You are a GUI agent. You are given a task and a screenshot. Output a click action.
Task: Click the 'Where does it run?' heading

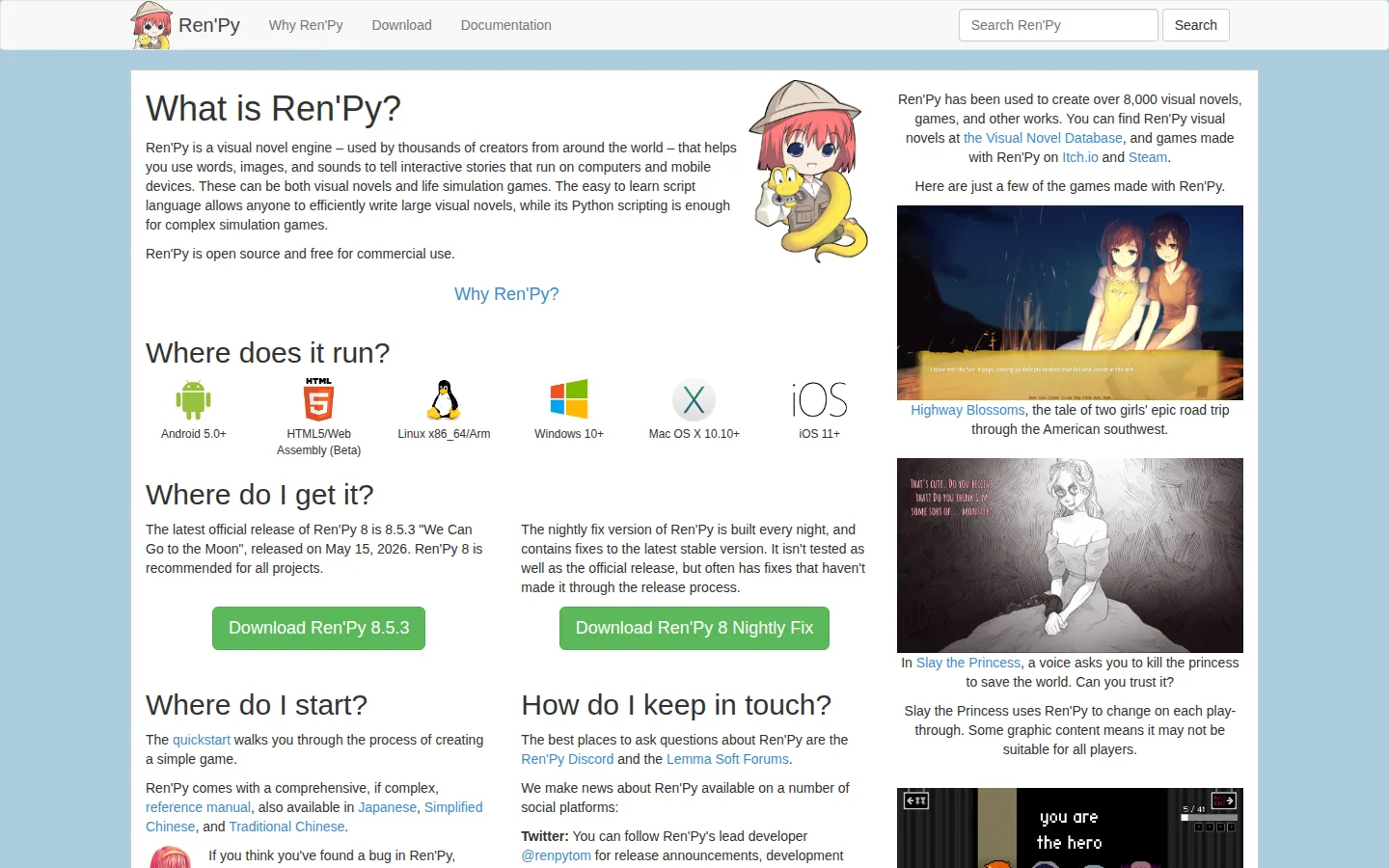coord(268,353)
